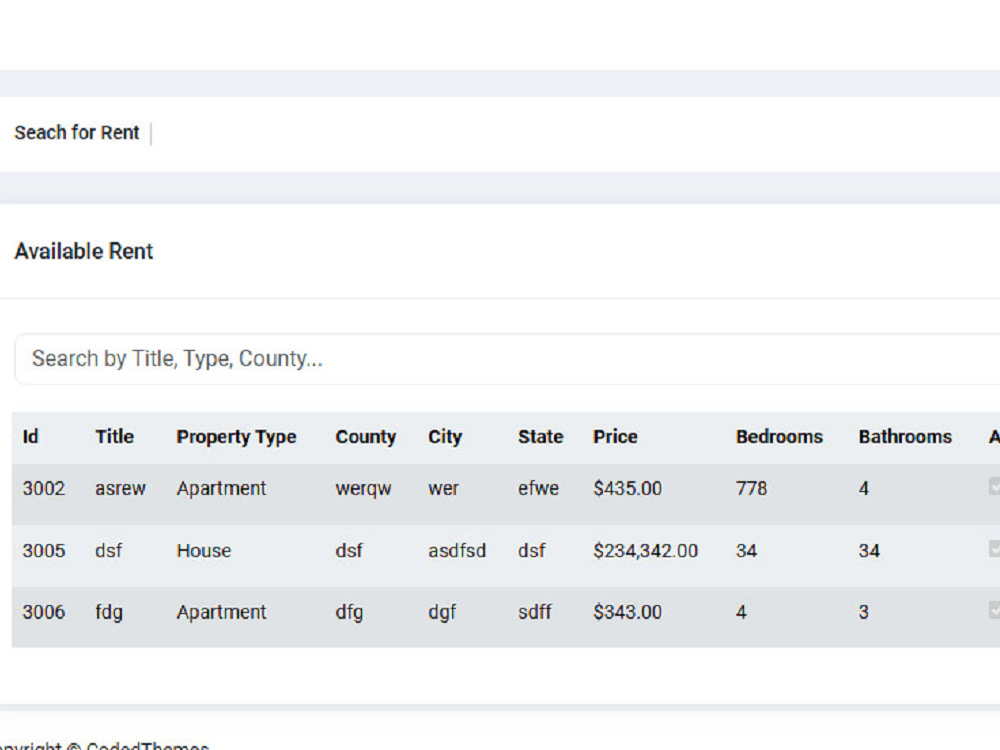Sort by the Price column header
The width and height of the screenshot is (1000, 750).
(615, 437)
